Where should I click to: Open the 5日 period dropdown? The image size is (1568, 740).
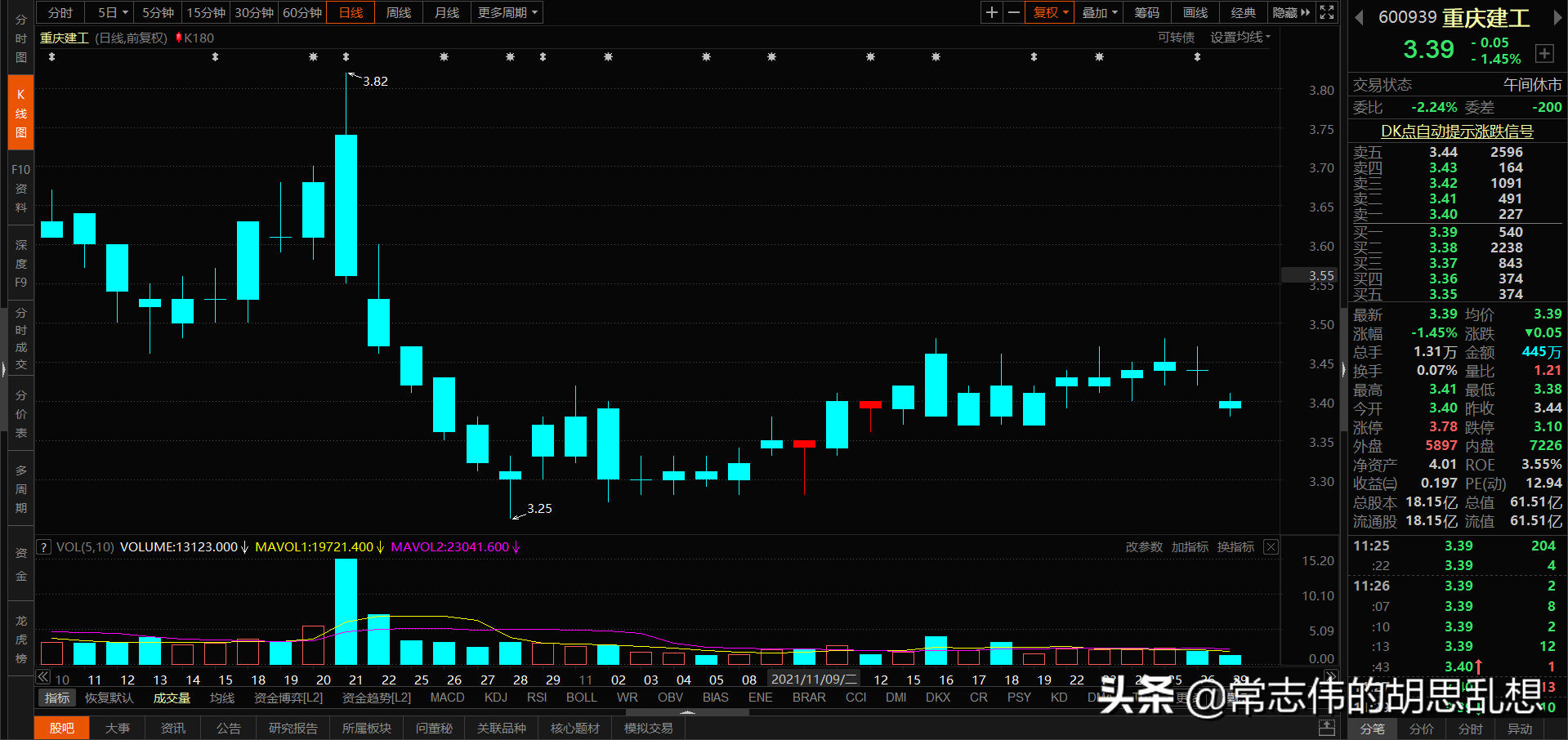[113, 12]
